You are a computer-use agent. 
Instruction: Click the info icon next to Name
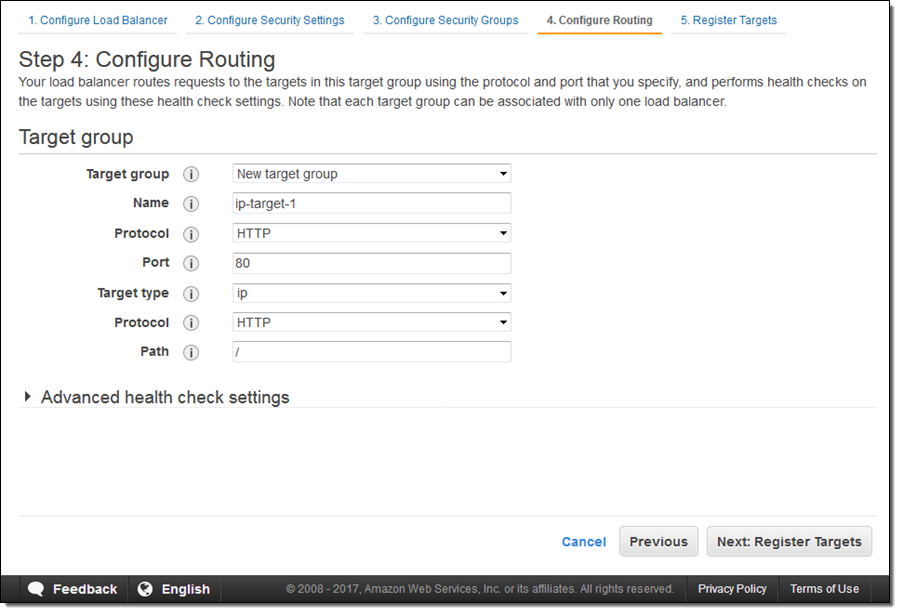coord(191,204)
